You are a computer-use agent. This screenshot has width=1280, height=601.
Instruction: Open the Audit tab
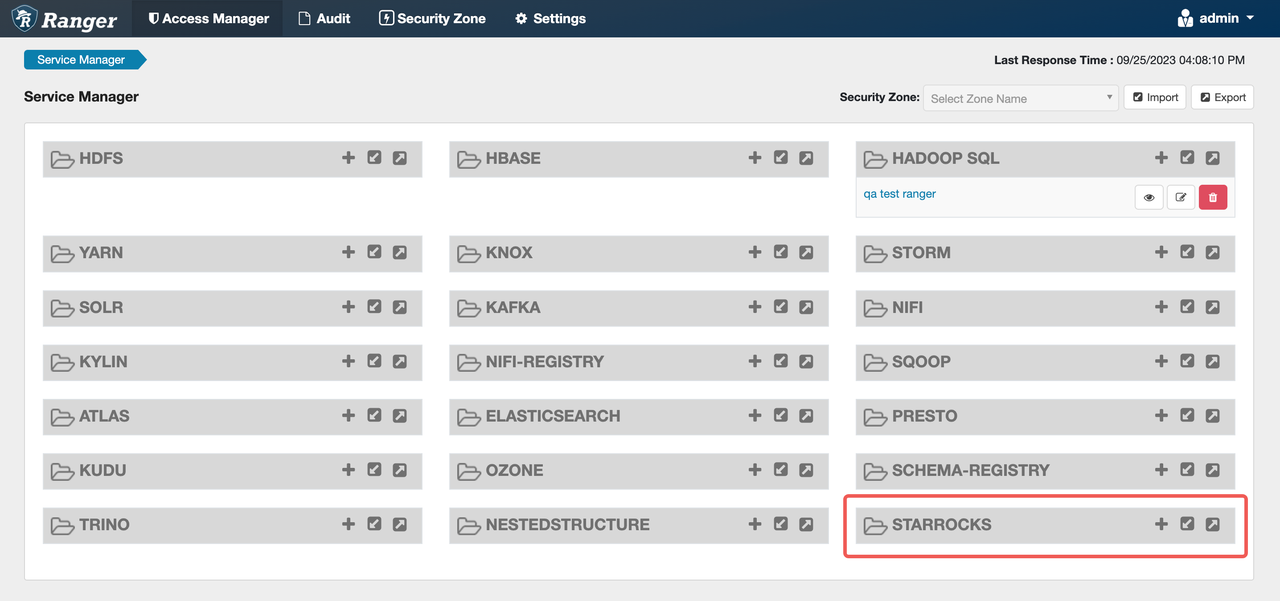pos(324,18)
